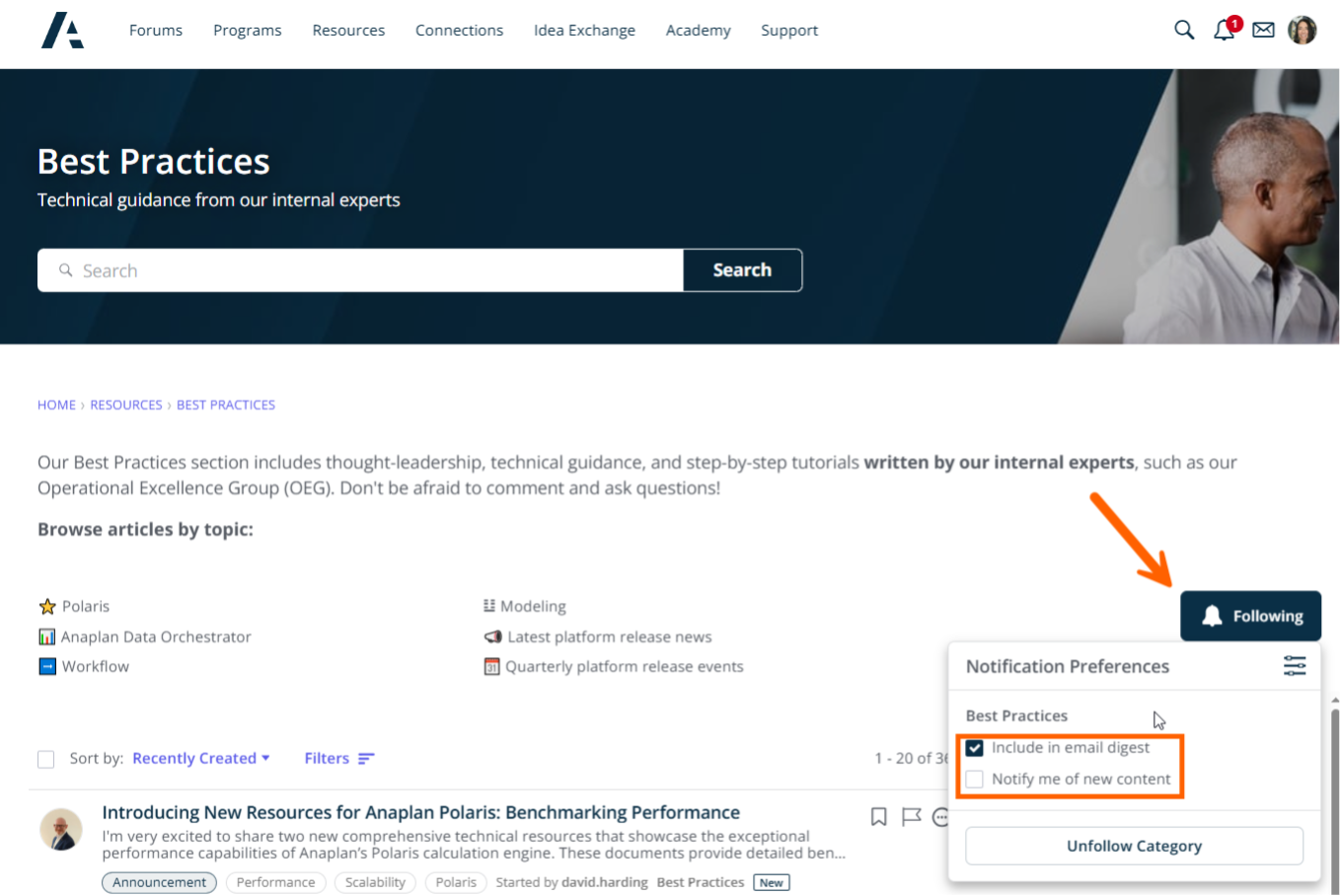Viewport: 1340px width, 896px height.
Task: Toggle the Following button dropdown
Action: (1250, 616)
